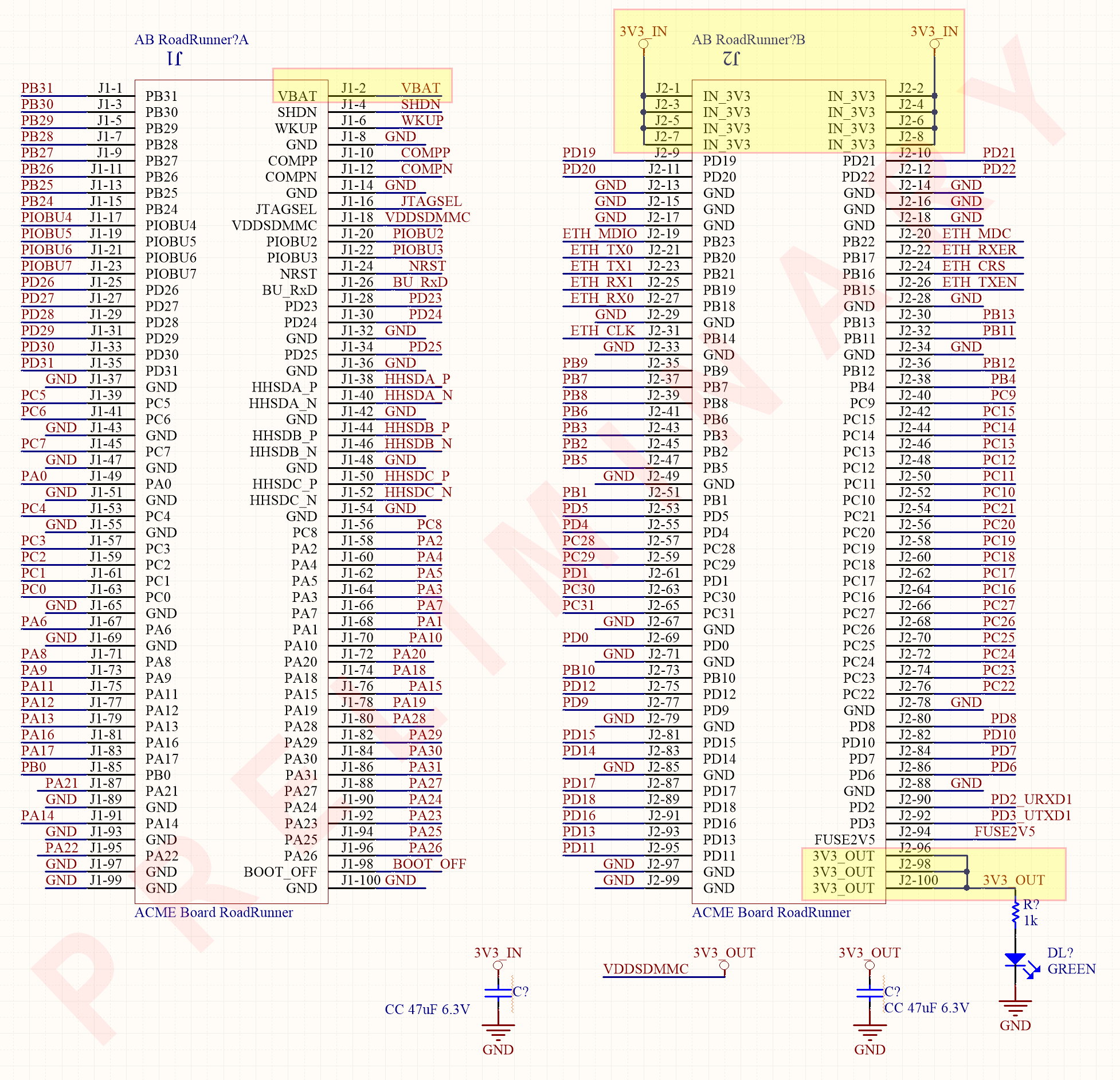1120x1080 pixels.
Task: Click the GREEN LED value text
Action: pos(1071,969)
